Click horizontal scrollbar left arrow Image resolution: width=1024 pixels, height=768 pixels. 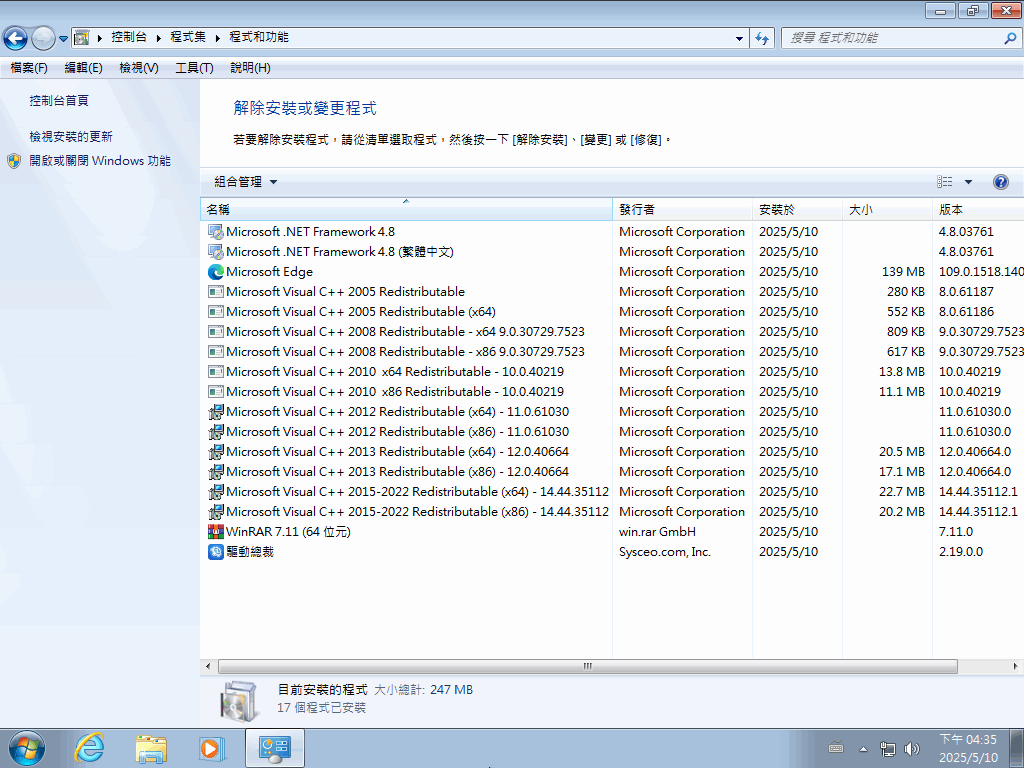point(208,666)
